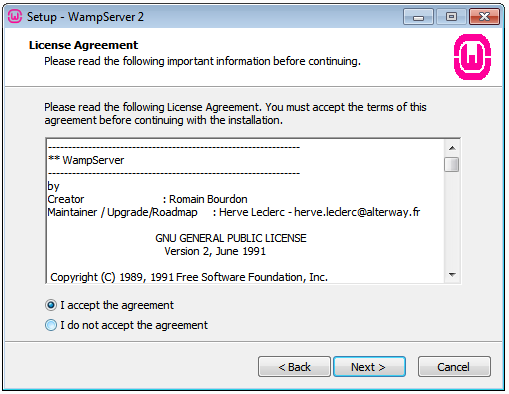This screenshot has width=509, height=394.
Task: Click the Romain Bourdon creator name
Action: (x=208, y=199)
